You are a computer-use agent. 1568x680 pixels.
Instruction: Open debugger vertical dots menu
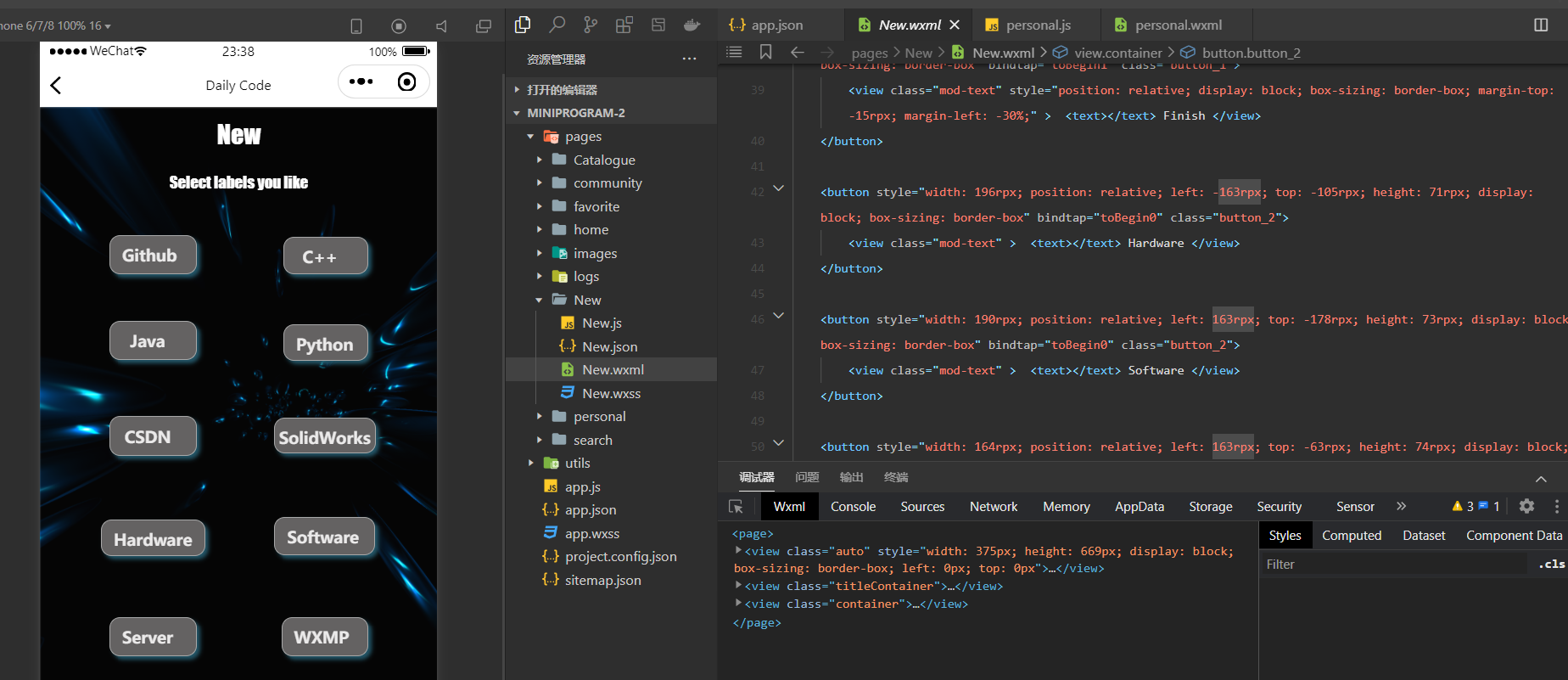coord(1557,506)
